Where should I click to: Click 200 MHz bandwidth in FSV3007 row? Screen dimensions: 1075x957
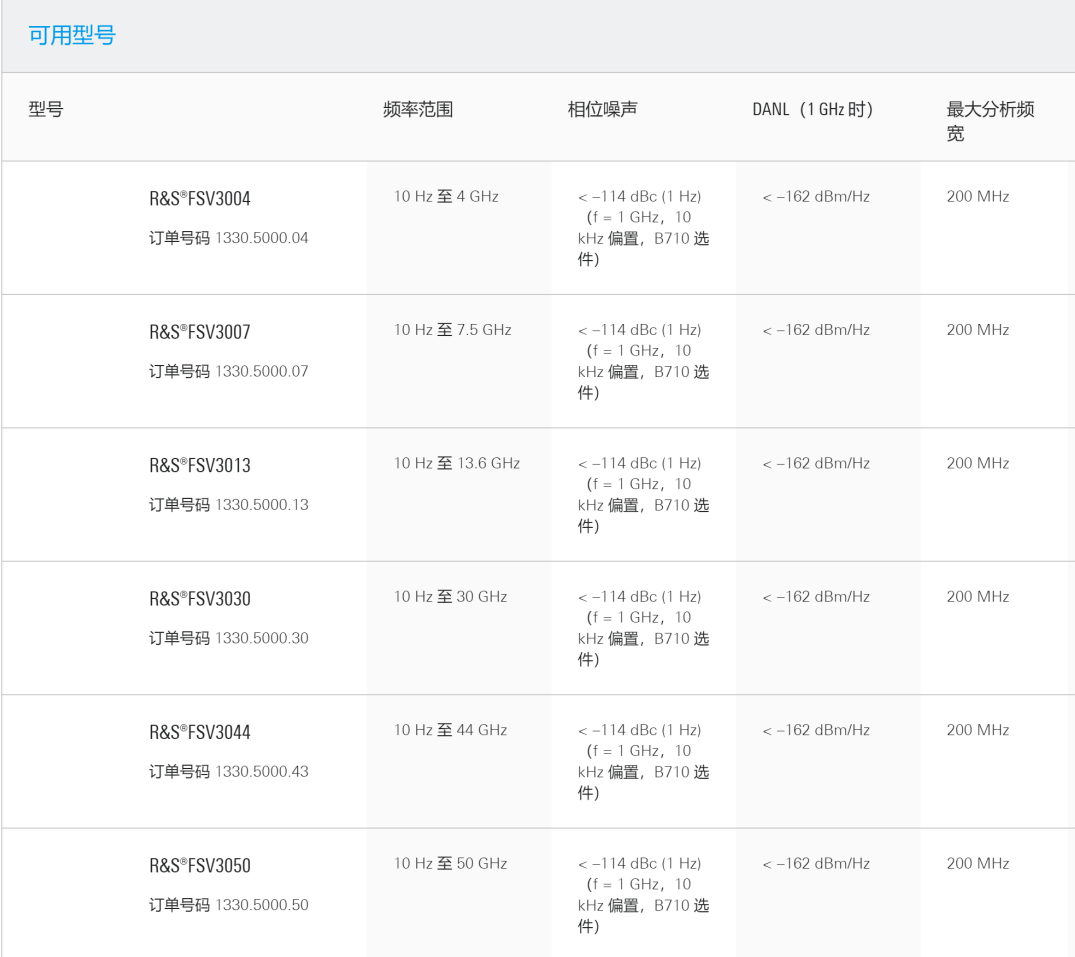978,330
